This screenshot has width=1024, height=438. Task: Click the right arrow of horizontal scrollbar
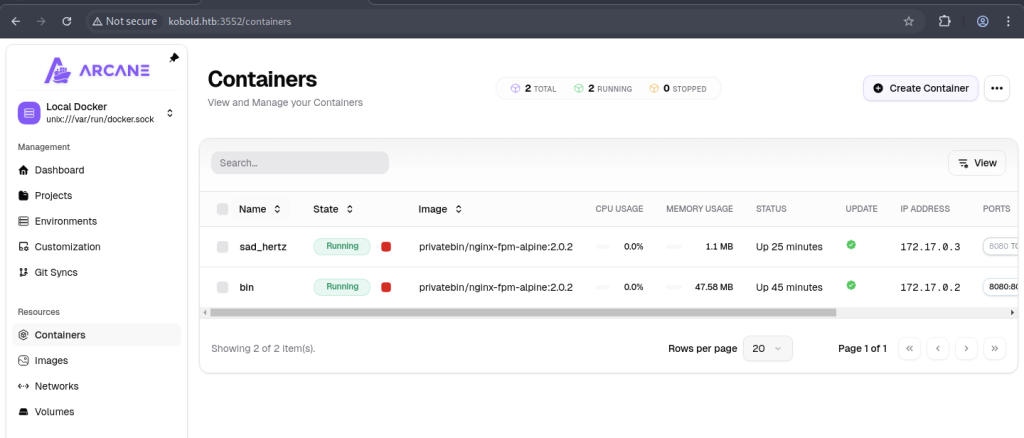tap(1012, 313)
